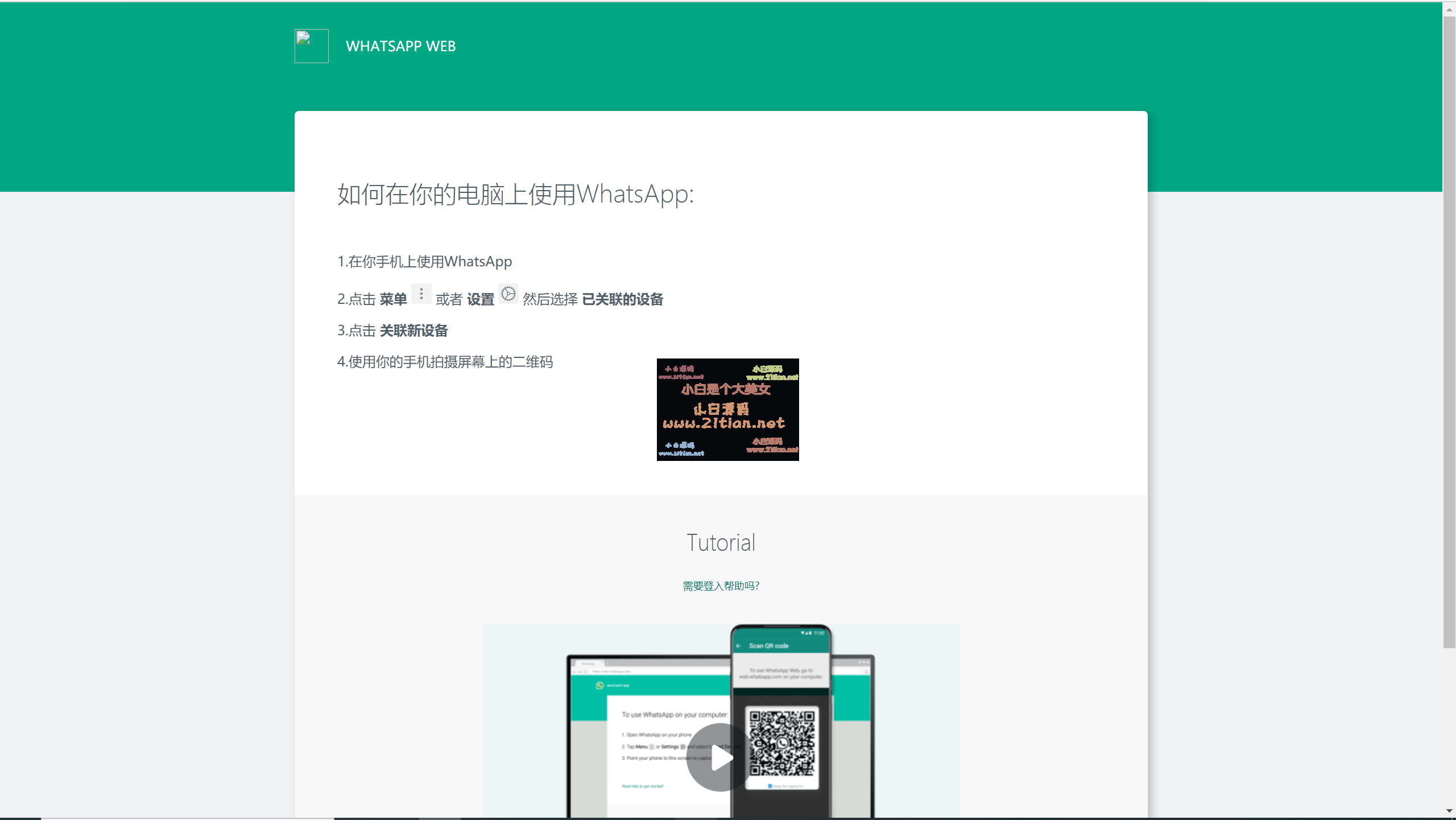Click the settings gear icon in step 2

coord(508,294)
